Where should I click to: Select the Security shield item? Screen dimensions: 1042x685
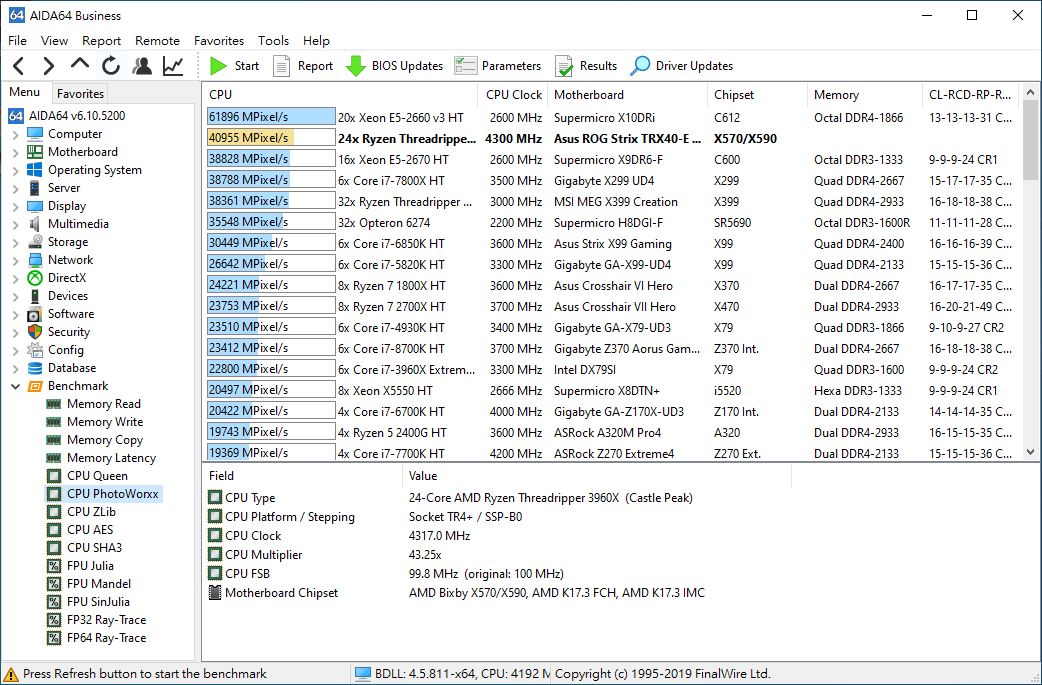point(58,332)
